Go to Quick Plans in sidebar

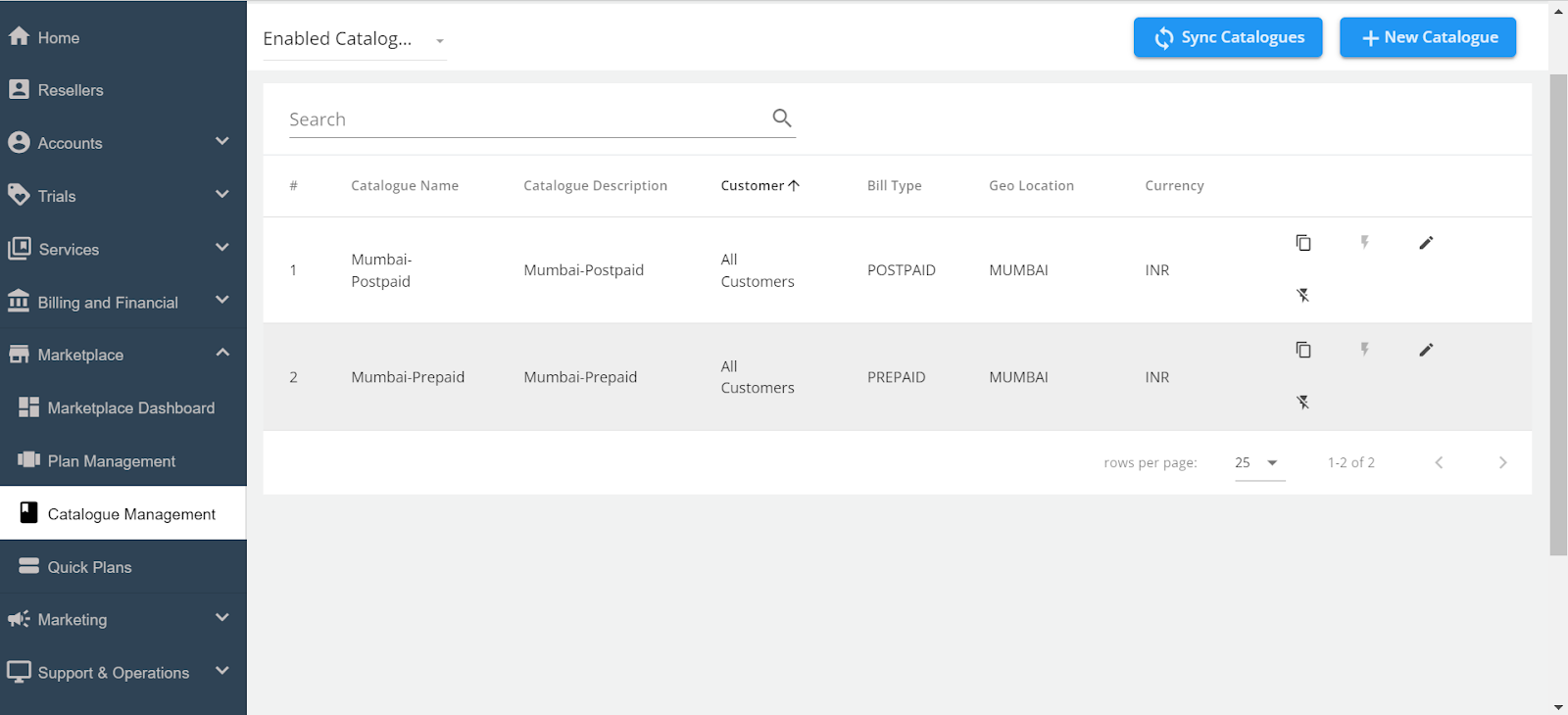tap(89, 567)
